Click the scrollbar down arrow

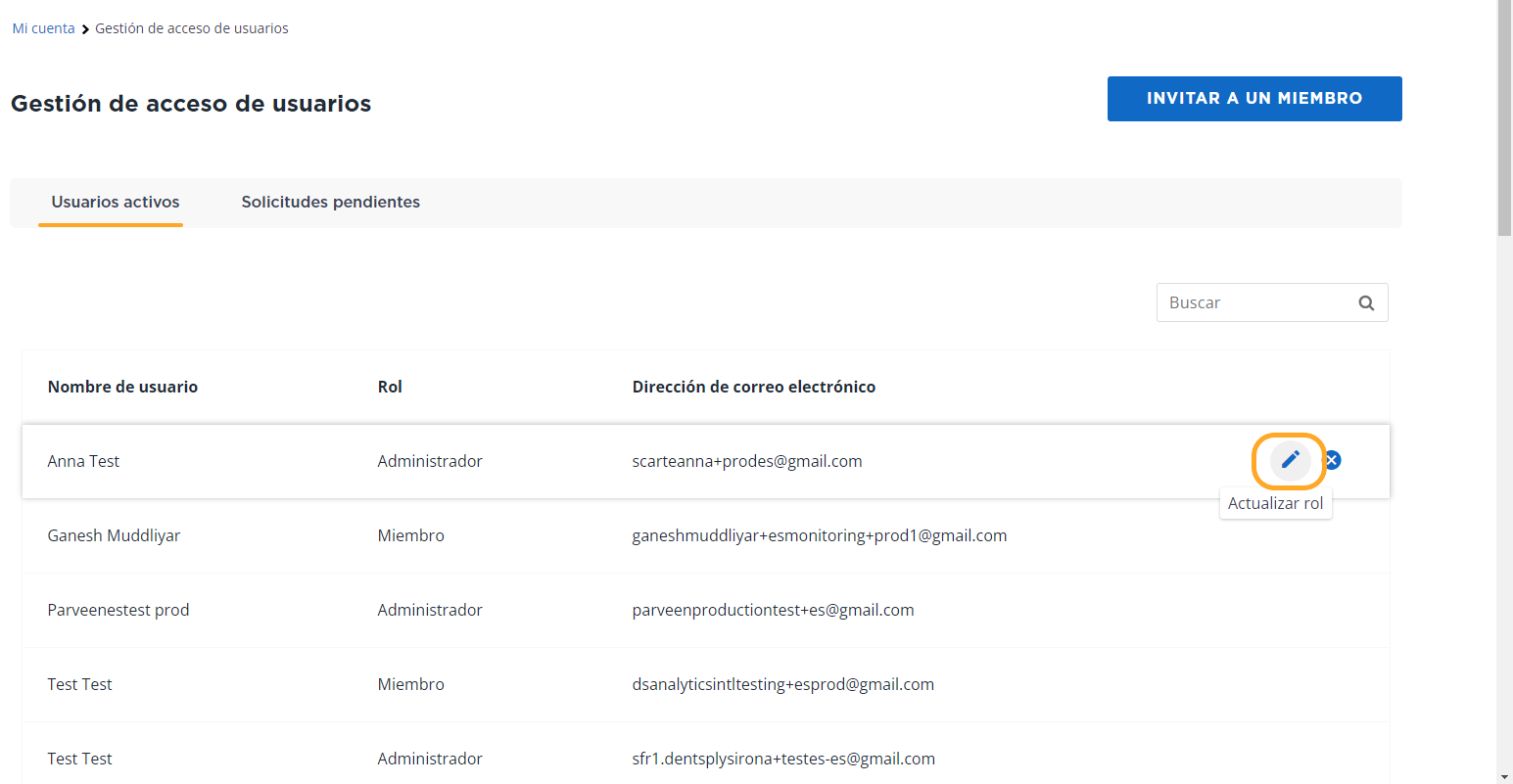(1505, 776)
